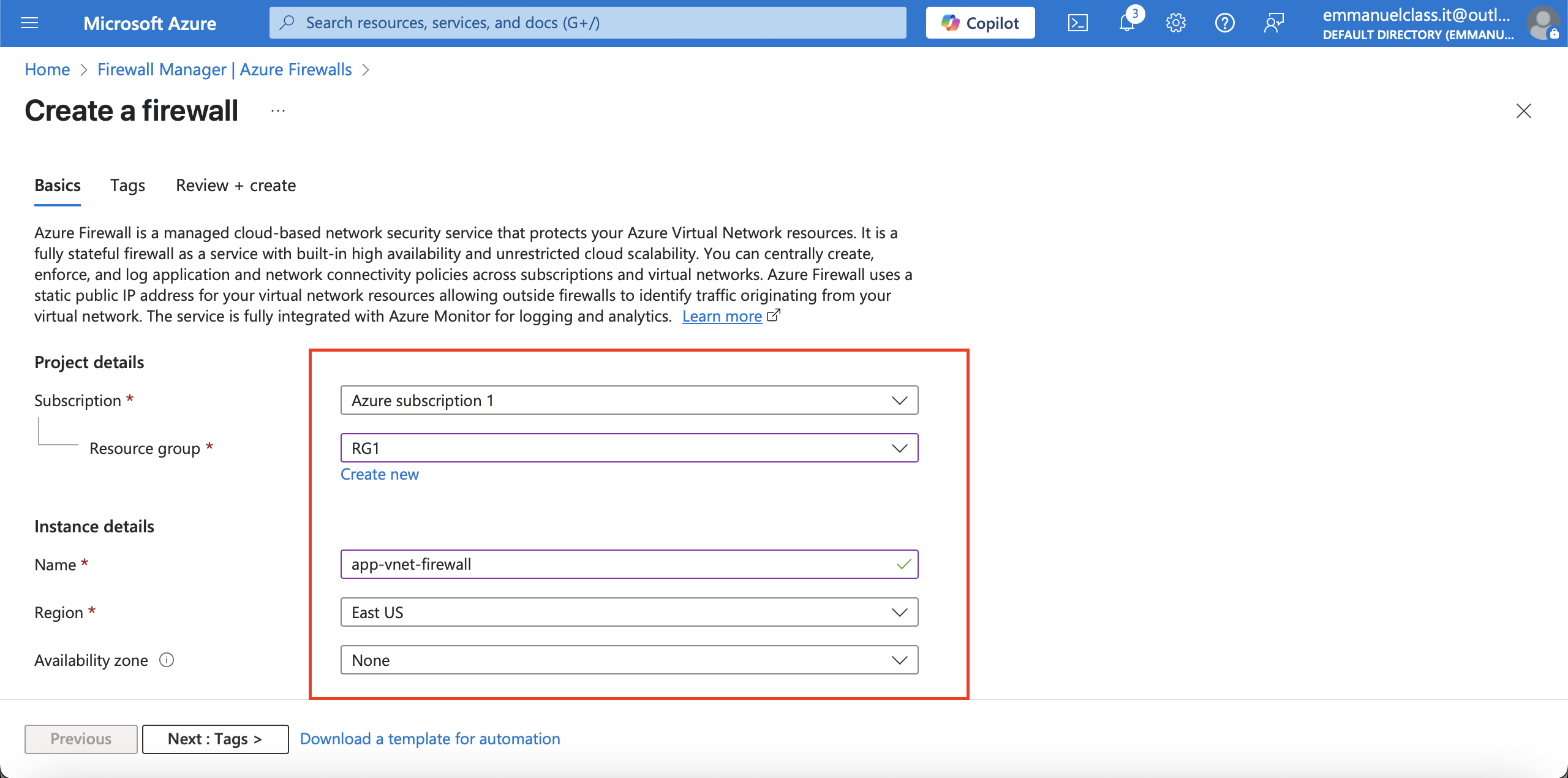Click the search magnifier icon
The width and height of the screenshot is (1568, 778).
coord(287,23)
